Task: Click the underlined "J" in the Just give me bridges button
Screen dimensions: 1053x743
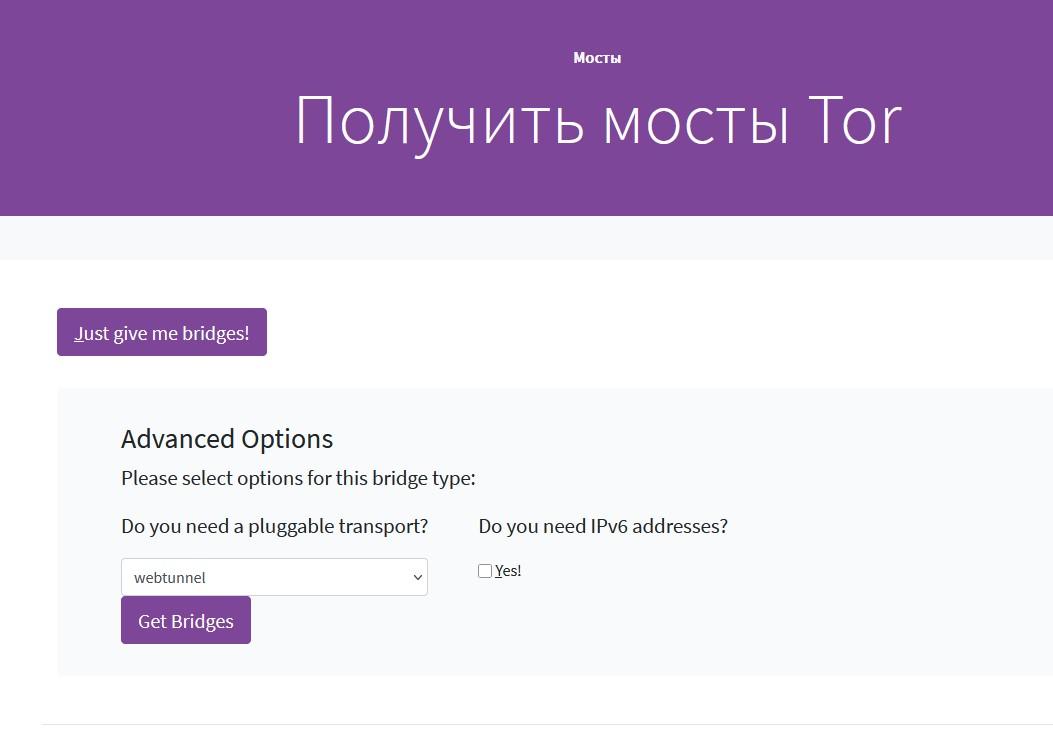Action: click(79, 333)
